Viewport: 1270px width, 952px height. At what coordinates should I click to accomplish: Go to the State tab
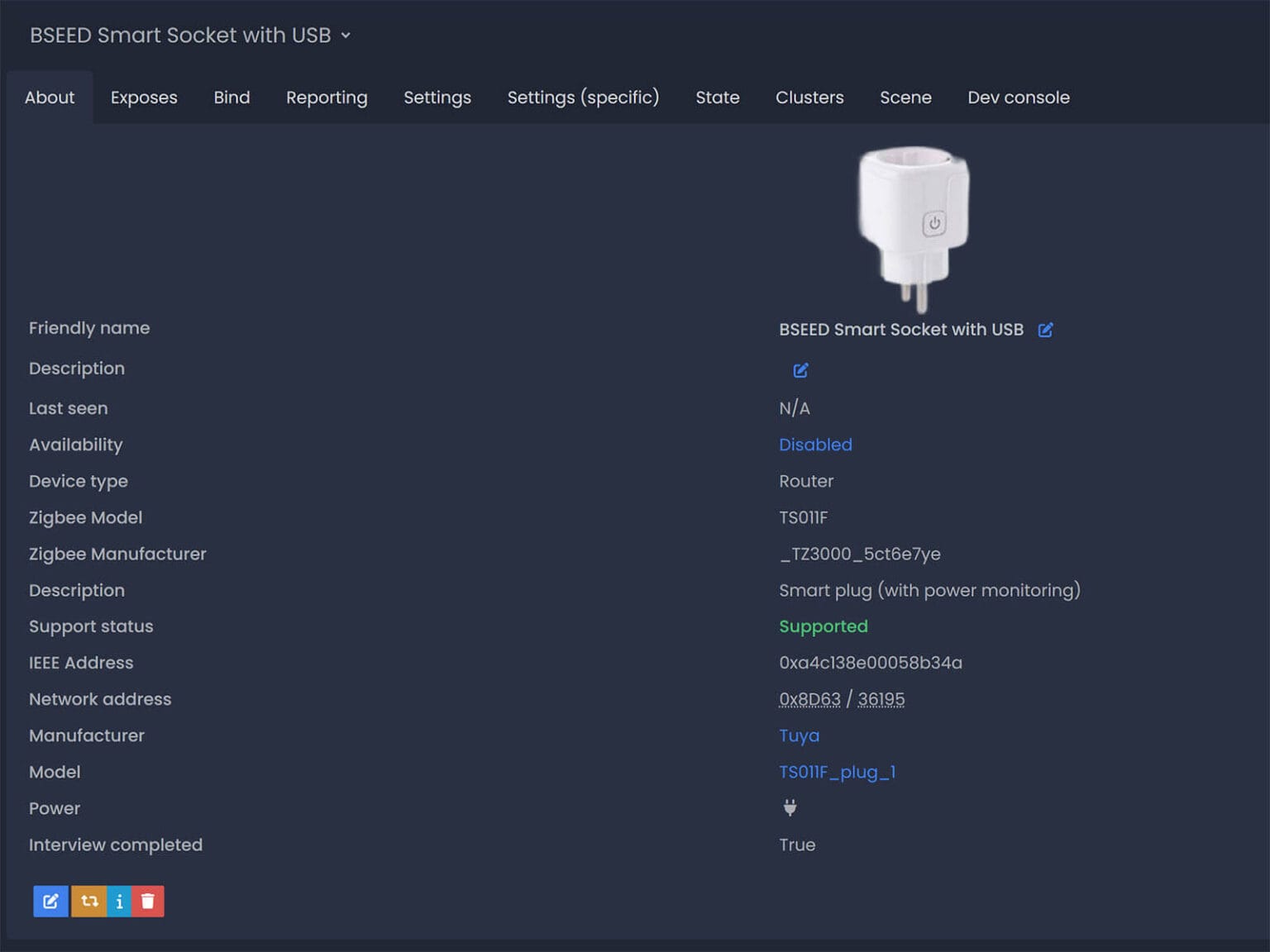[716, 98]
